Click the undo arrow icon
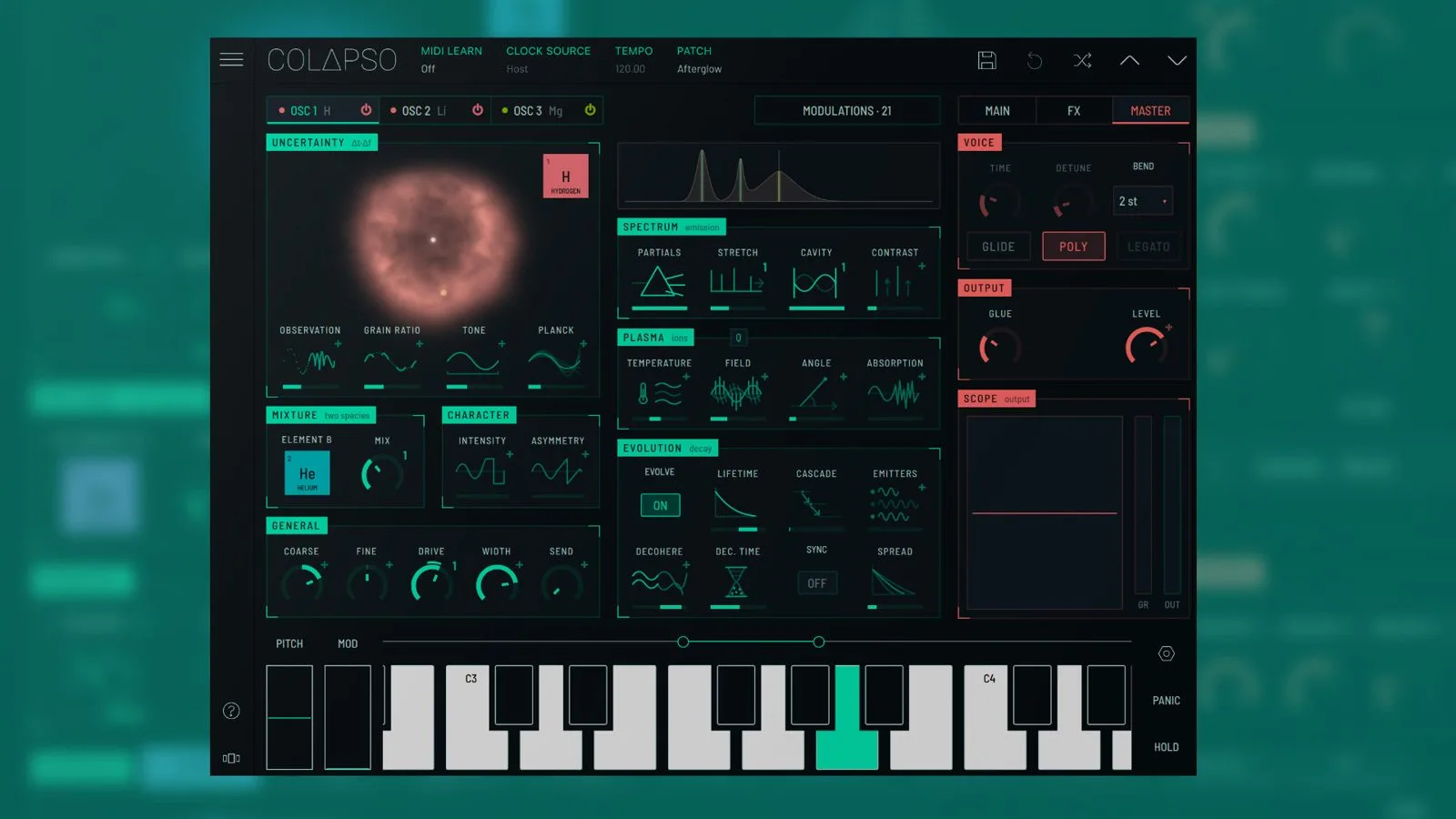 click(x=1035, y=60)
